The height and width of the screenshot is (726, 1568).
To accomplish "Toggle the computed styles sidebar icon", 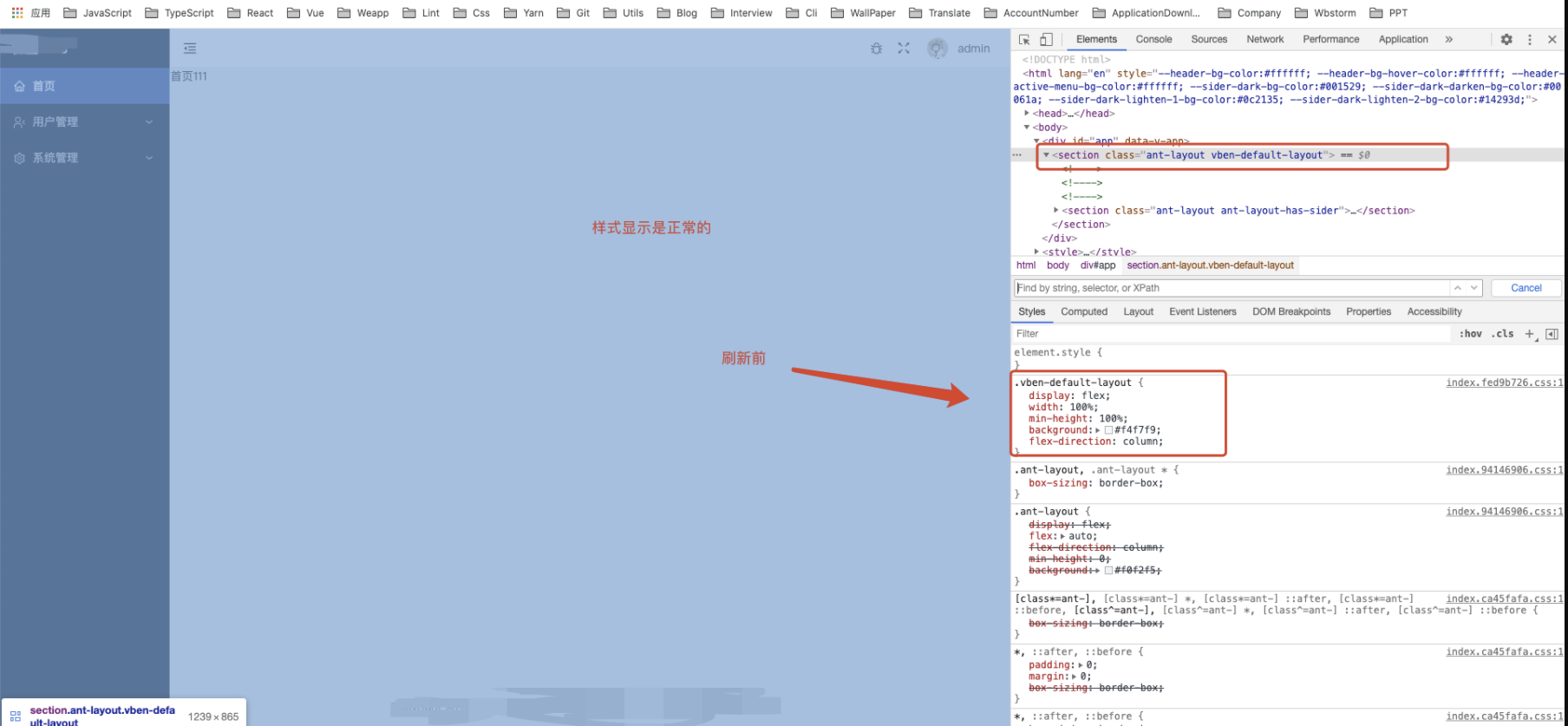I will (1552, 334).
